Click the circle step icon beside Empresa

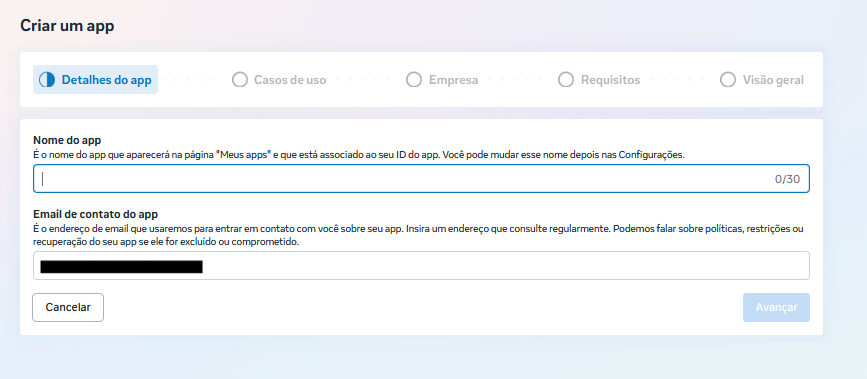[x=414, y=80]
